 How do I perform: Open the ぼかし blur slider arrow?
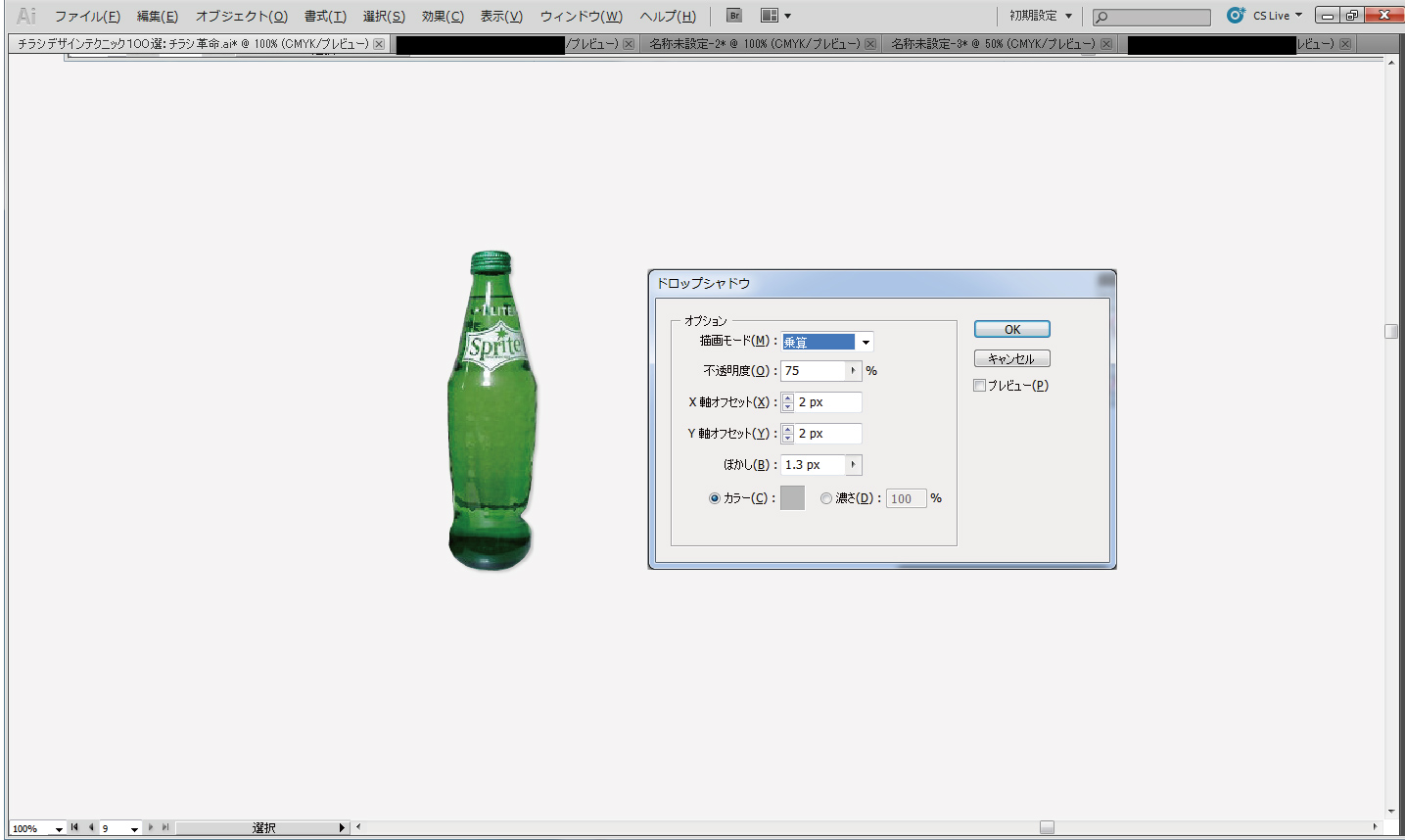[x=854, y=465]
